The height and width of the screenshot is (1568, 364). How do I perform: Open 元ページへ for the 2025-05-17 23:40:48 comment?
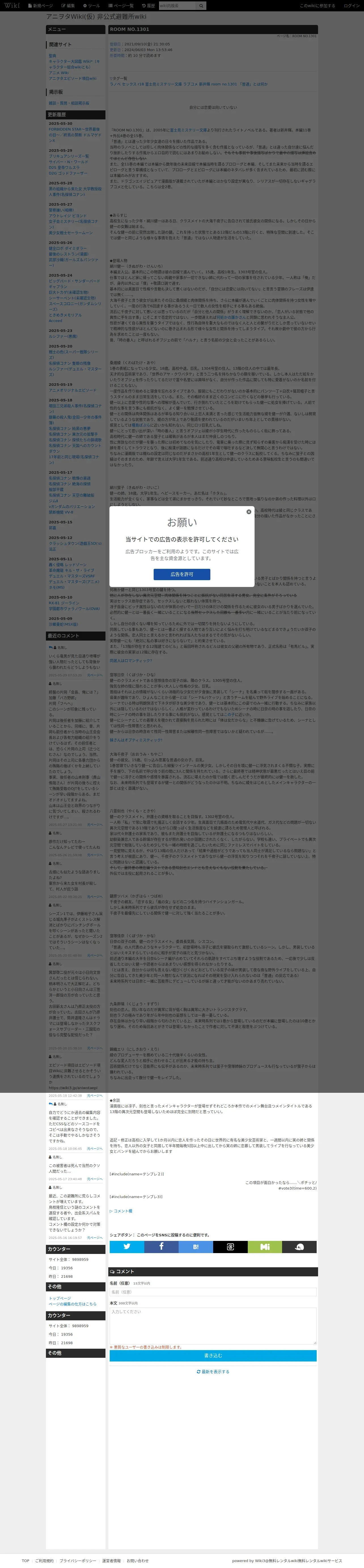pyautogui.click(x=94, y=1179)
